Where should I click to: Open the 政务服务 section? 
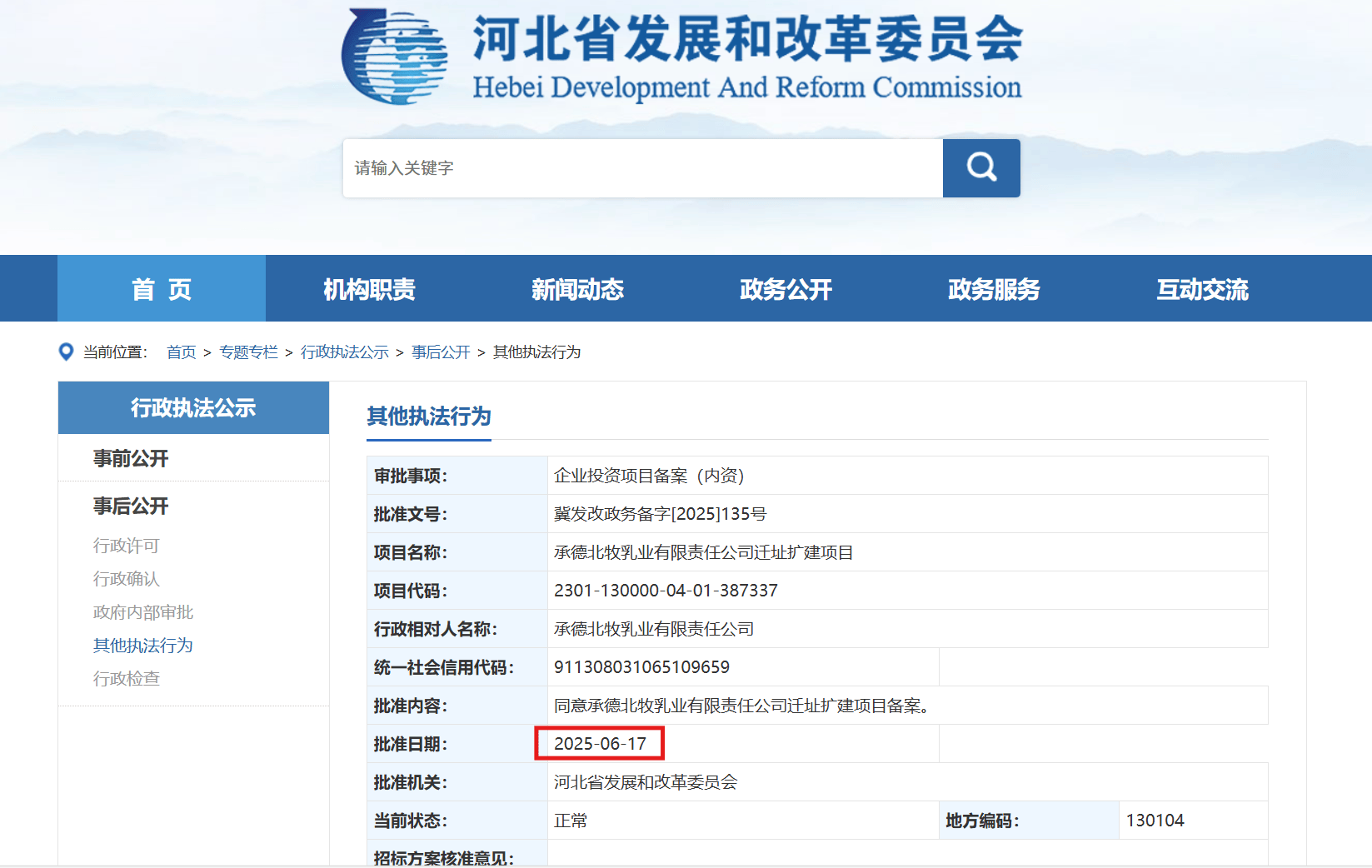[992, 289]
